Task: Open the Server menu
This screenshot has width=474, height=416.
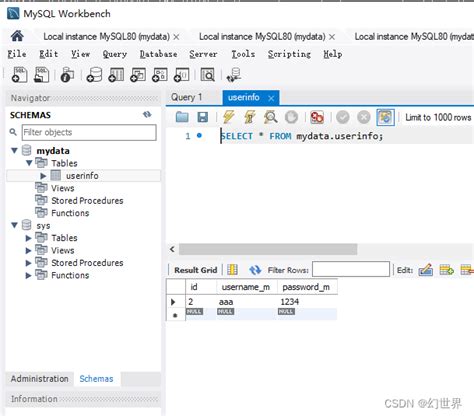Action: coord(203,54)
